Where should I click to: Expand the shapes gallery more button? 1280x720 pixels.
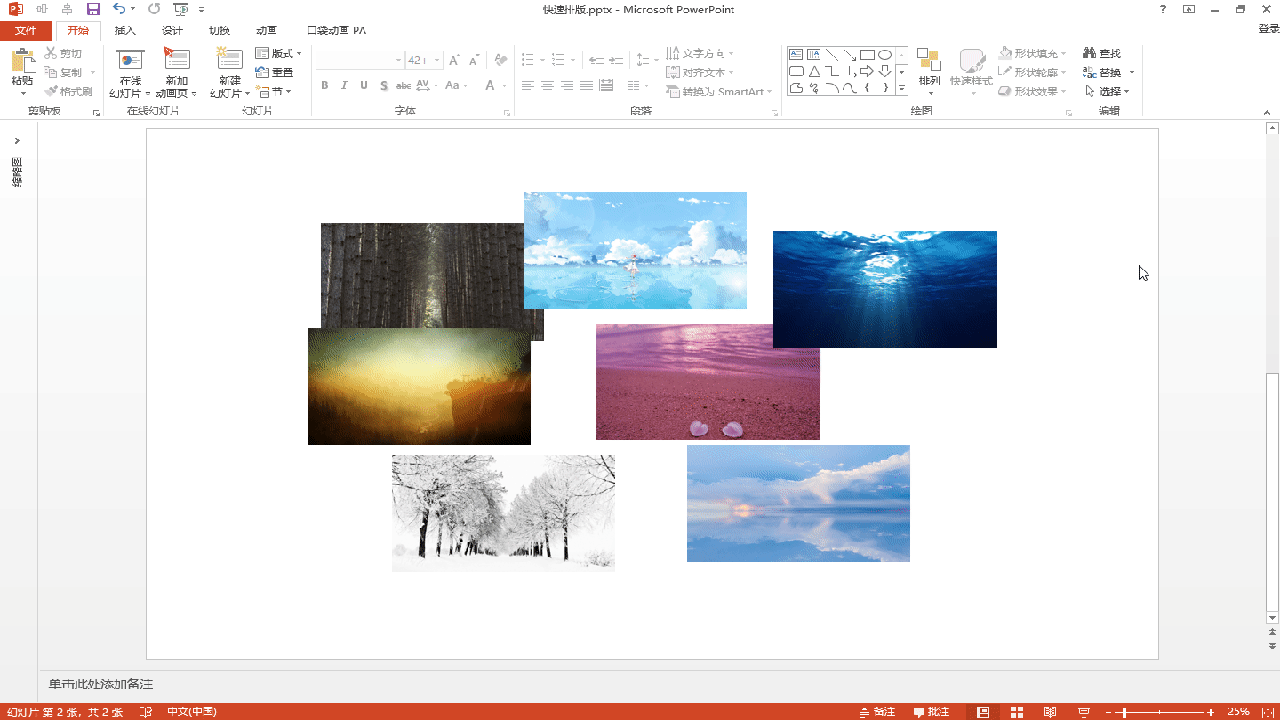tap(901, 88)
